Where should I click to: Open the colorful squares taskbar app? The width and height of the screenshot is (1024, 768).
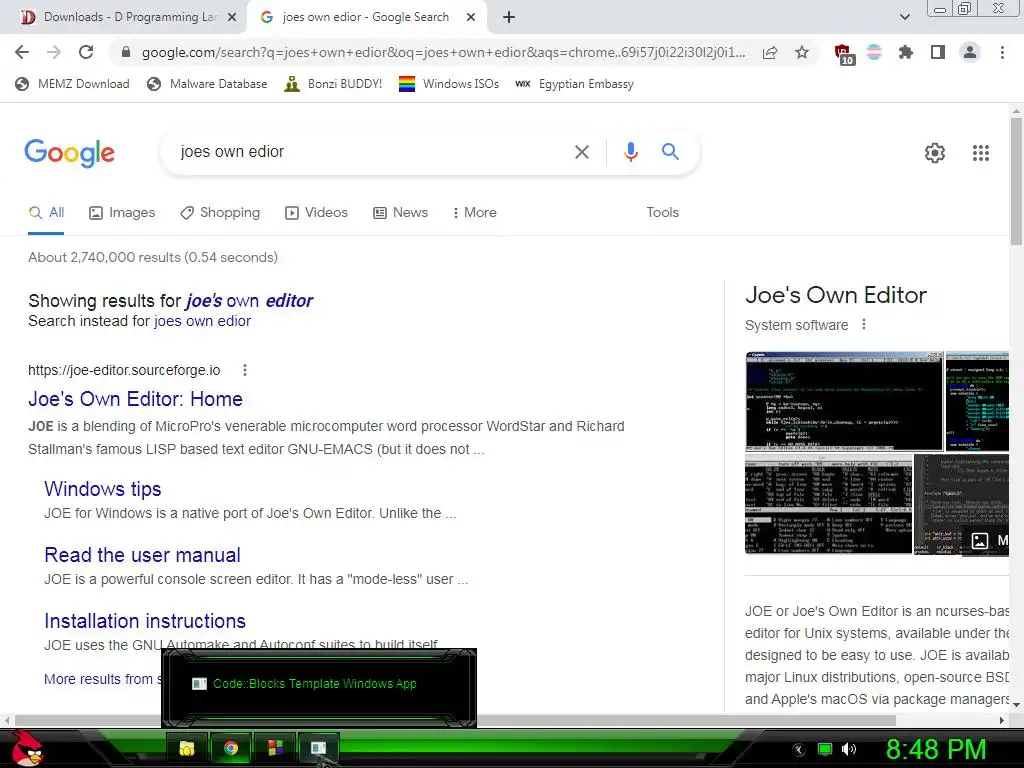(x=275, y=748)
